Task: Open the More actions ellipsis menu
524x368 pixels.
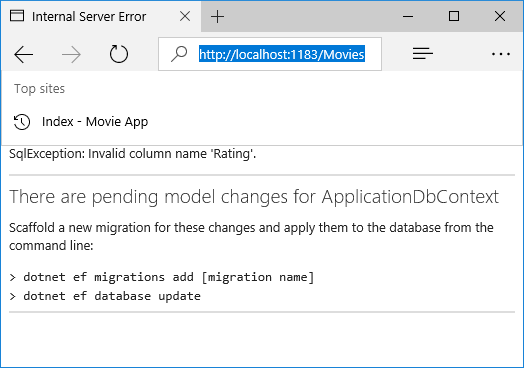Action: 501,54
